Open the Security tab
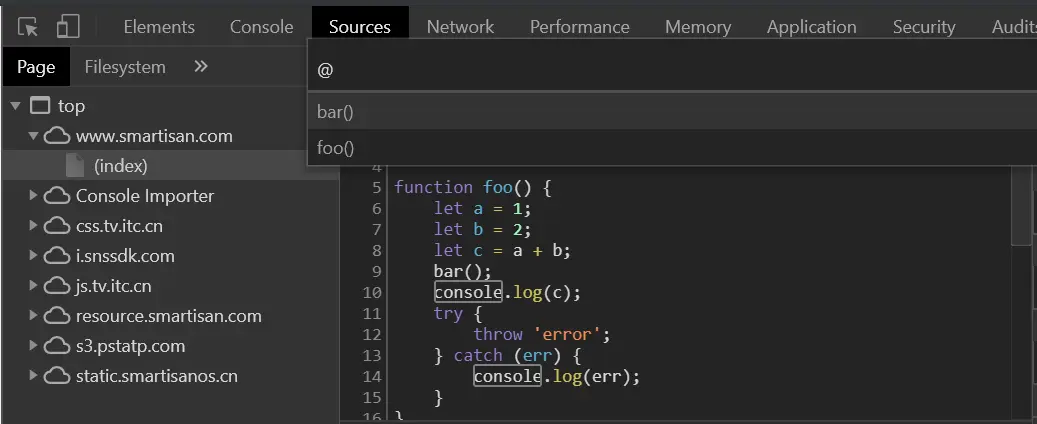This screenshot has width=1037, height=424. [x=924, y=27]
